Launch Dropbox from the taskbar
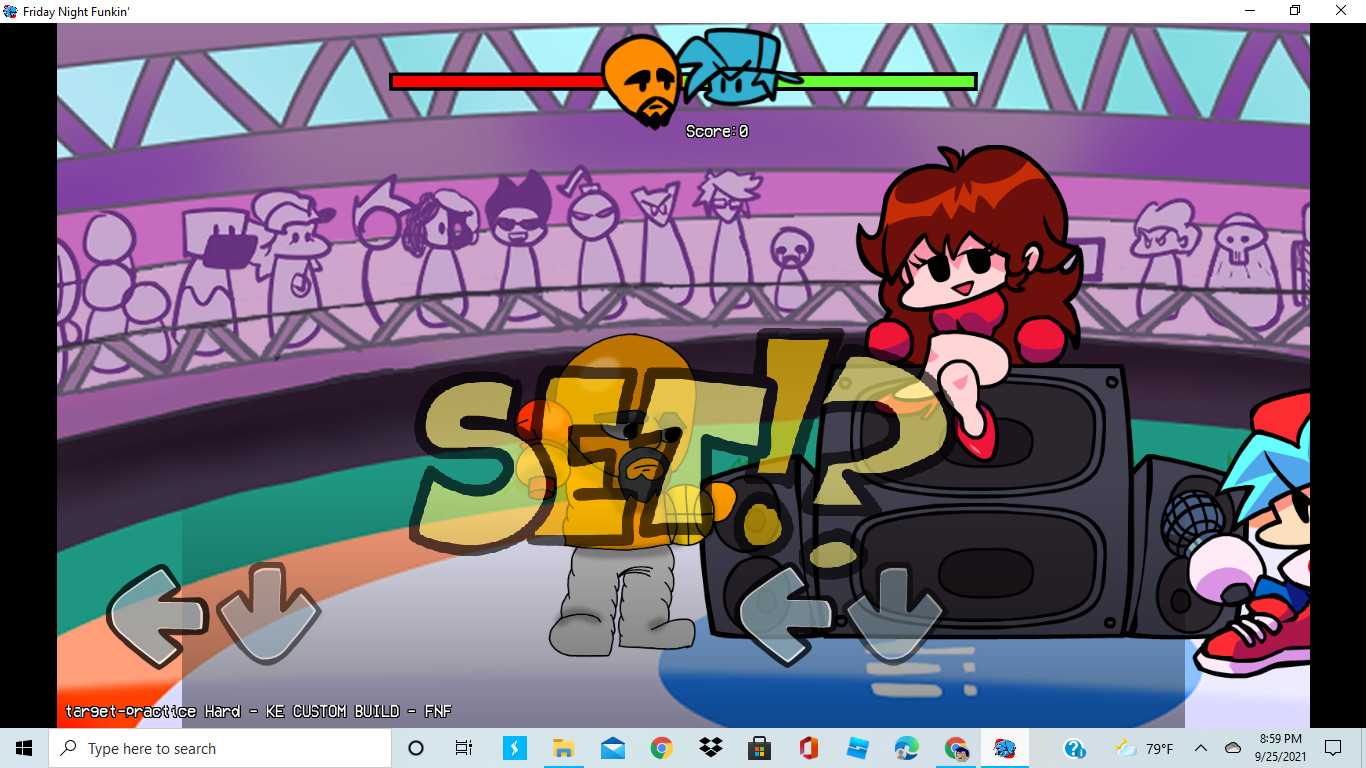The height and width of the screenshot is (768, 1366). coord(710,748)
